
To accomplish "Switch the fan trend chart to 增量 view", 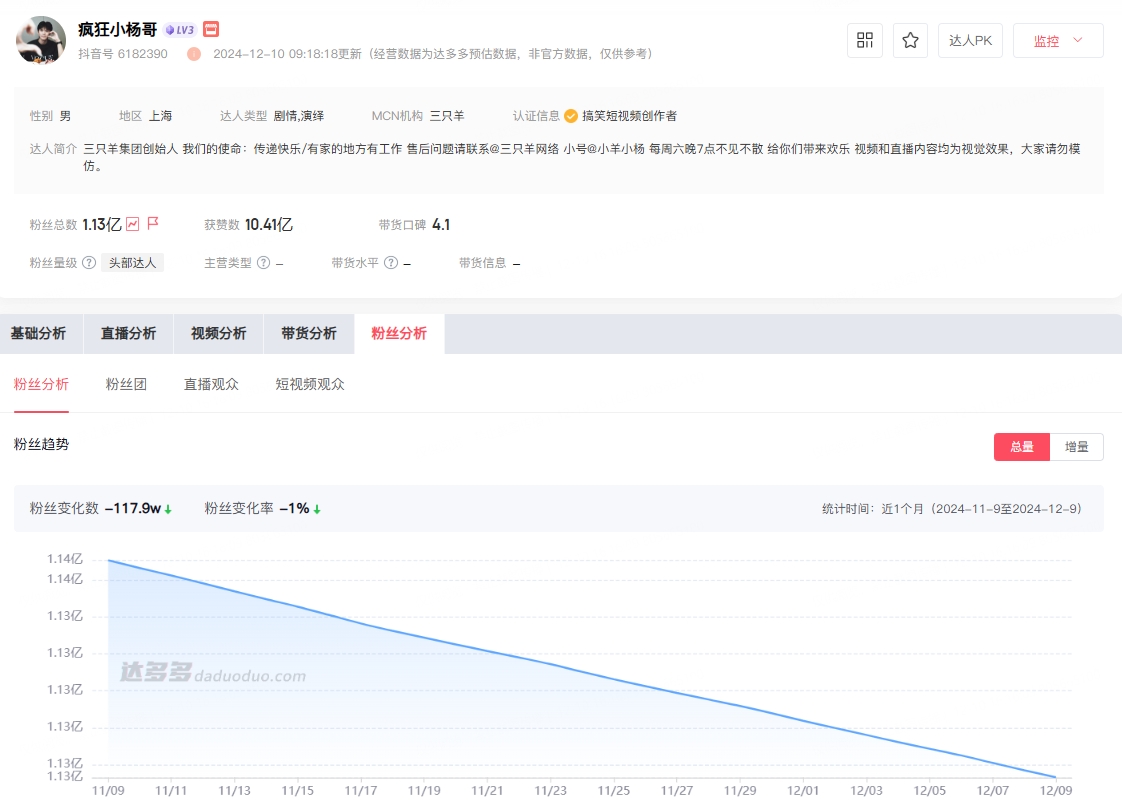I will [1078, 447].
